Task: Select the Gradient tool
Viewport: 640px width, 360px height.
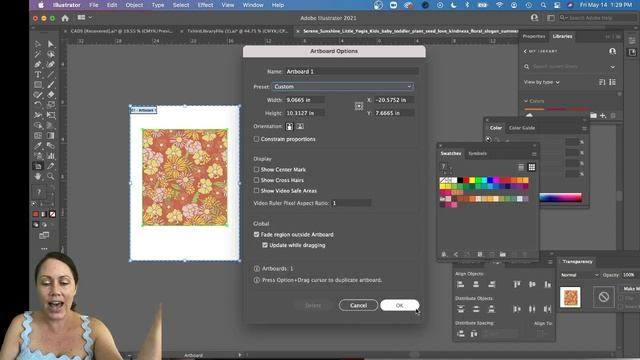Action: click(51, 136)
